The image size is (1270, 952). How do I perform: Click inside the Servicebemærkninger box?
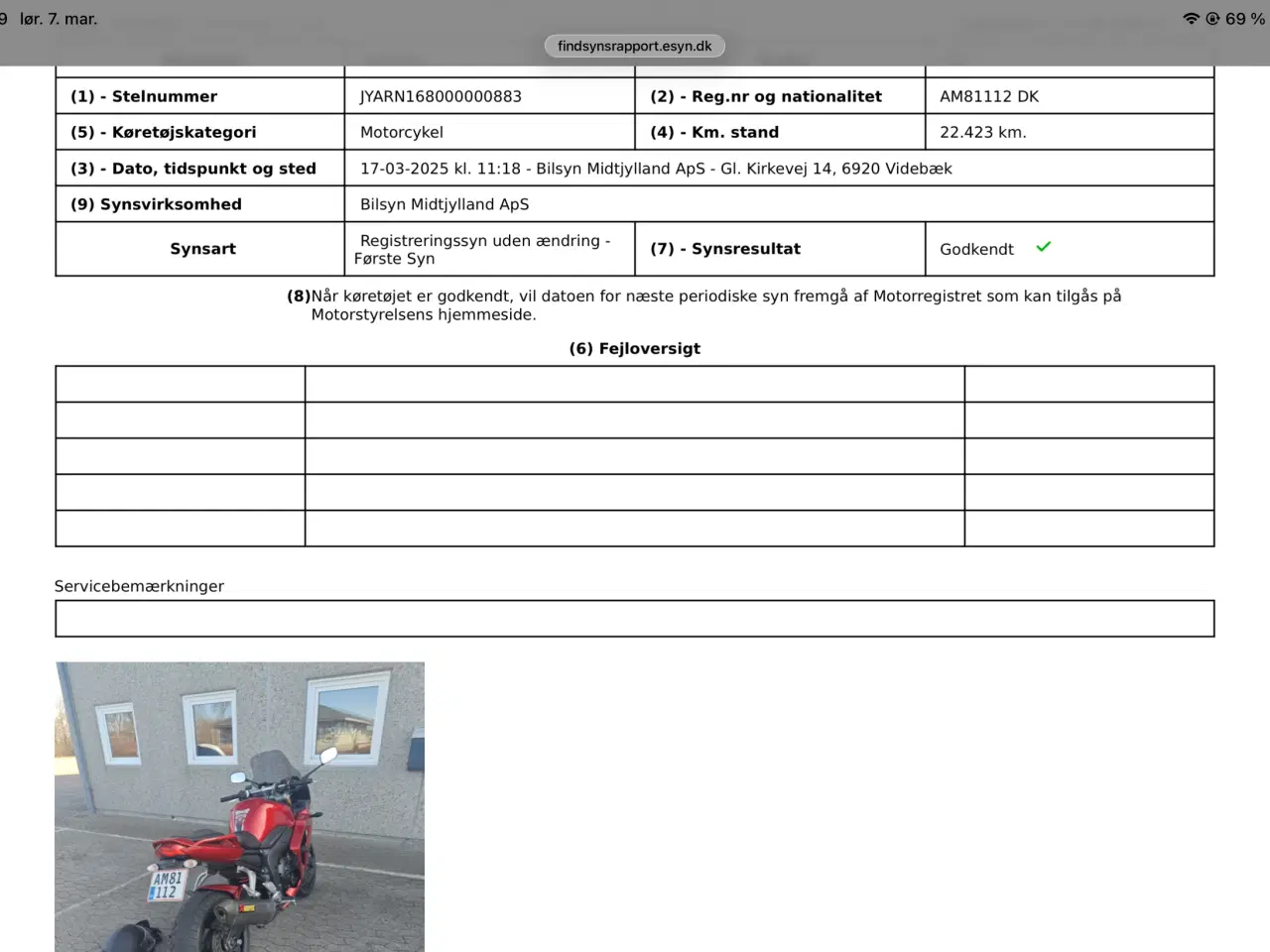pos(634,618)
